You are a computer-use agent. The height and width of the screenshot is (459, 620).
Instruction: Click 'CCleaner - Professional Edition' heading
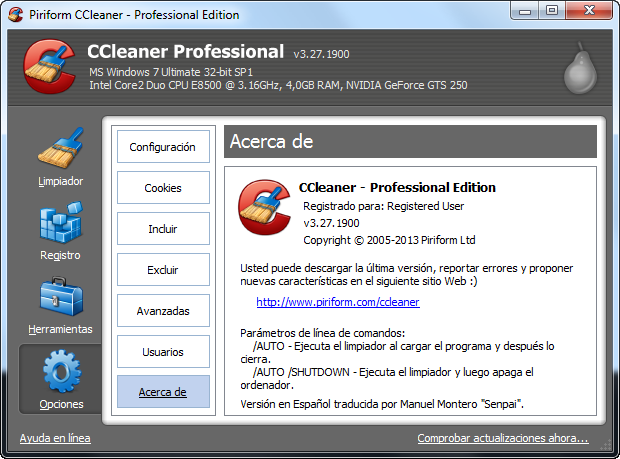(397, 187)
